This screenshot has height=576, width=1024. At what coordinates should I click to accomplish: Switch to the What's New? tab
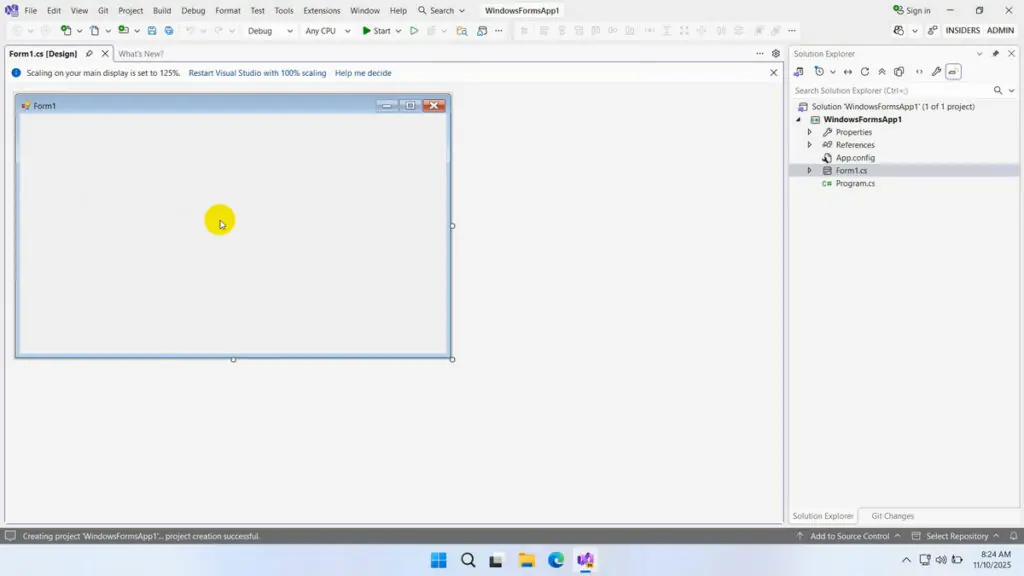[140, 53]
